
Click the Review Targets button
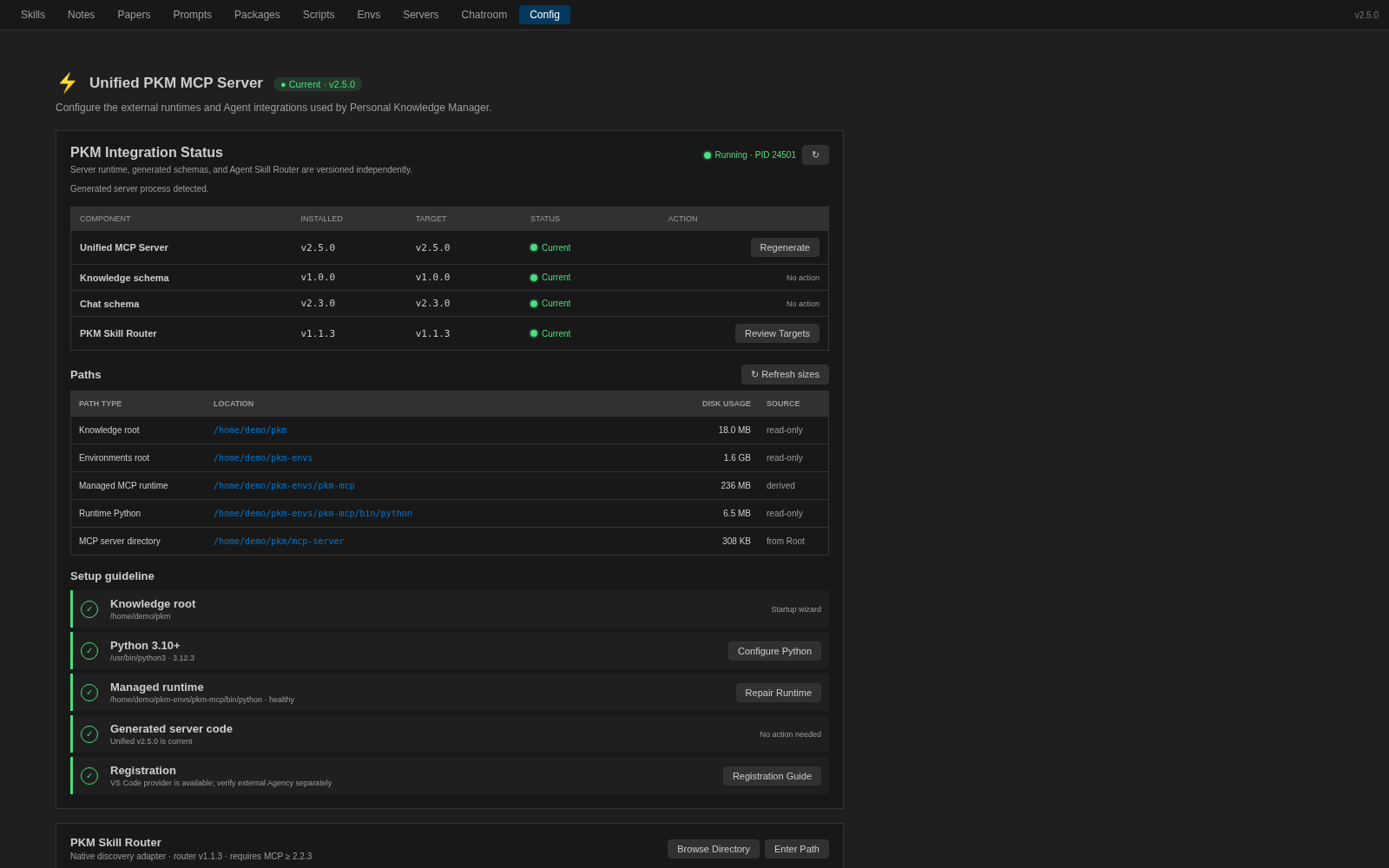(x=777, y=333)
